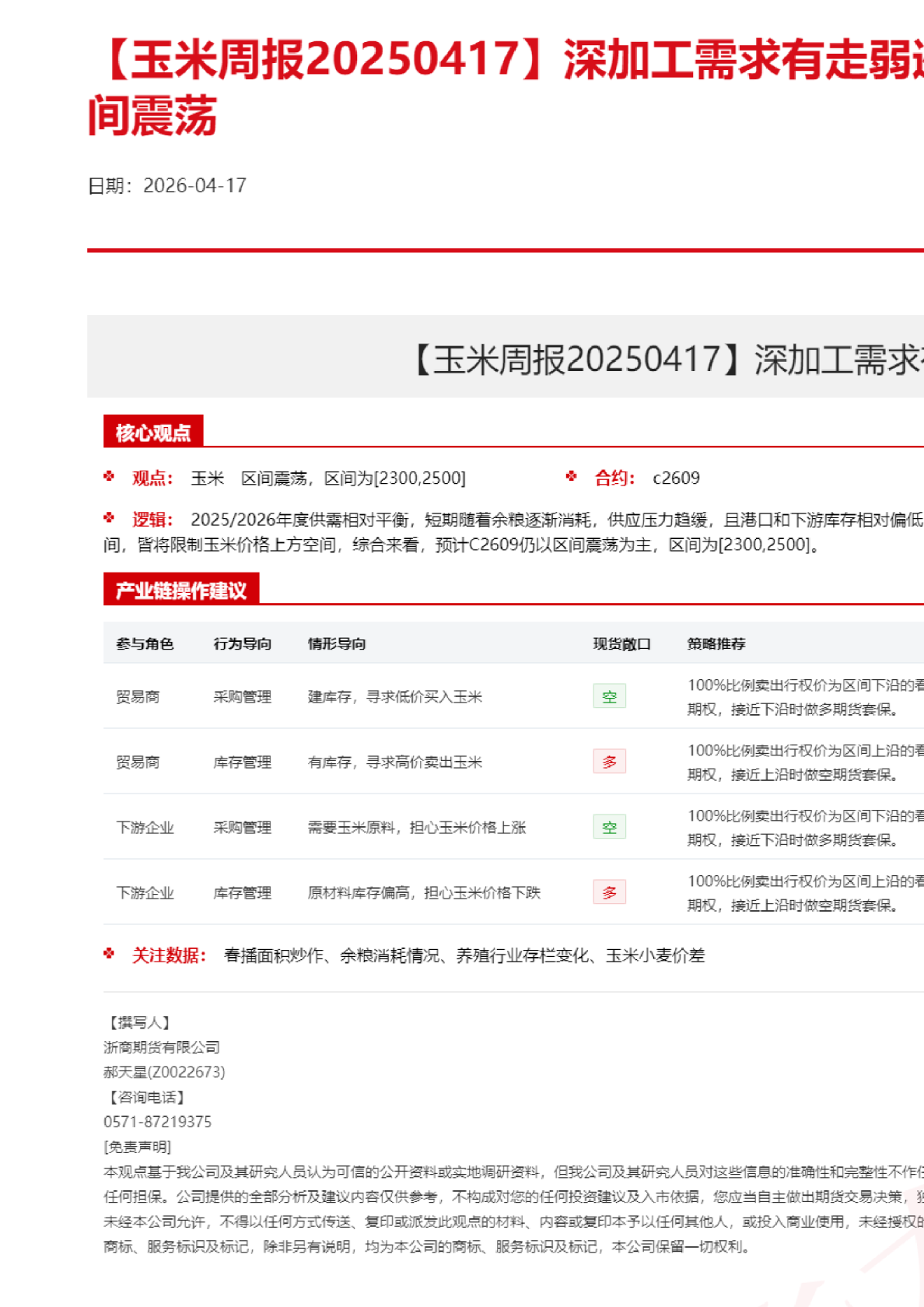
Task: Click the 现货敞口 column header
Action: [x=621, y=643]
